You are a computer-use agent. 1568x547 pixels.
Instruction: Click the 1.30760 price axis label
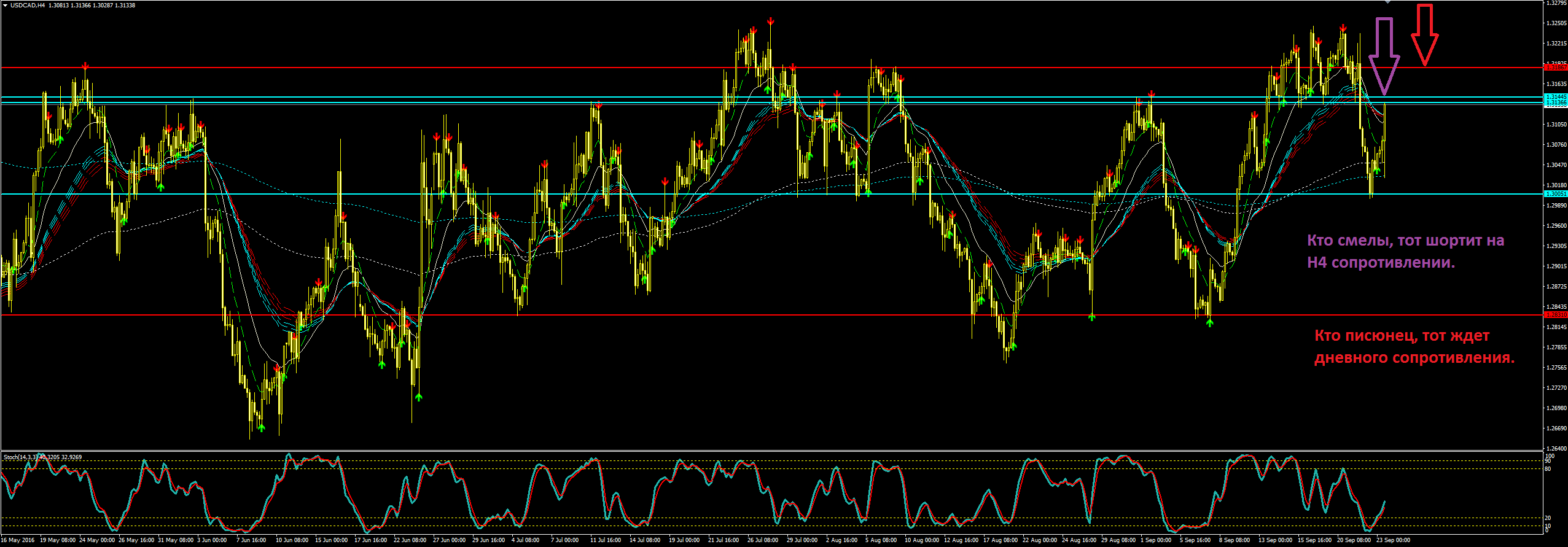(x=1556, y=145)
